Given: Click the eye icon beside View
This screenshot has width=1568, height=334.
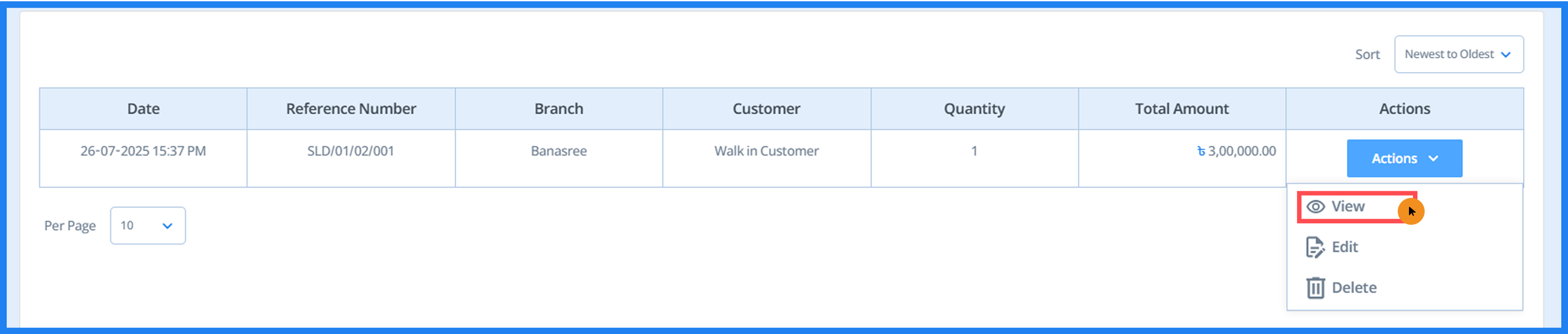Looking at the screenshot, I should pyautogui.click(x=1315, y=206).
